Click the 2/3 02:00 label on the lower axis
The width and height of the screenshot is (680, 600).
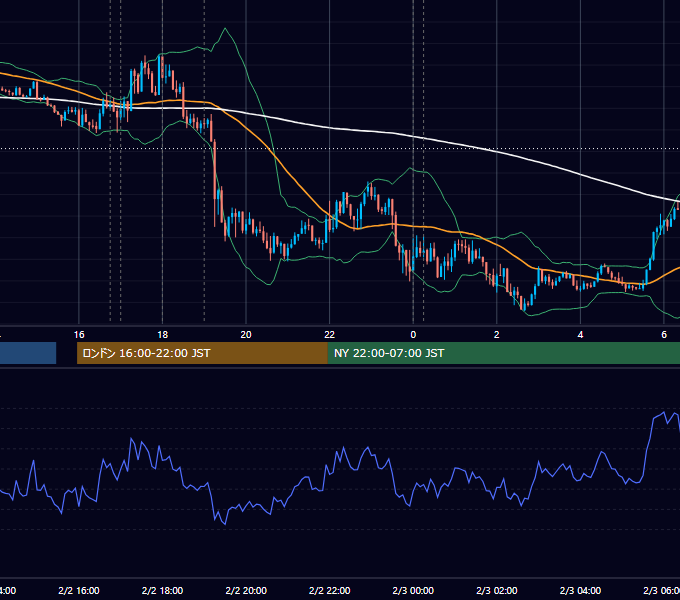[x=497, y=591]
